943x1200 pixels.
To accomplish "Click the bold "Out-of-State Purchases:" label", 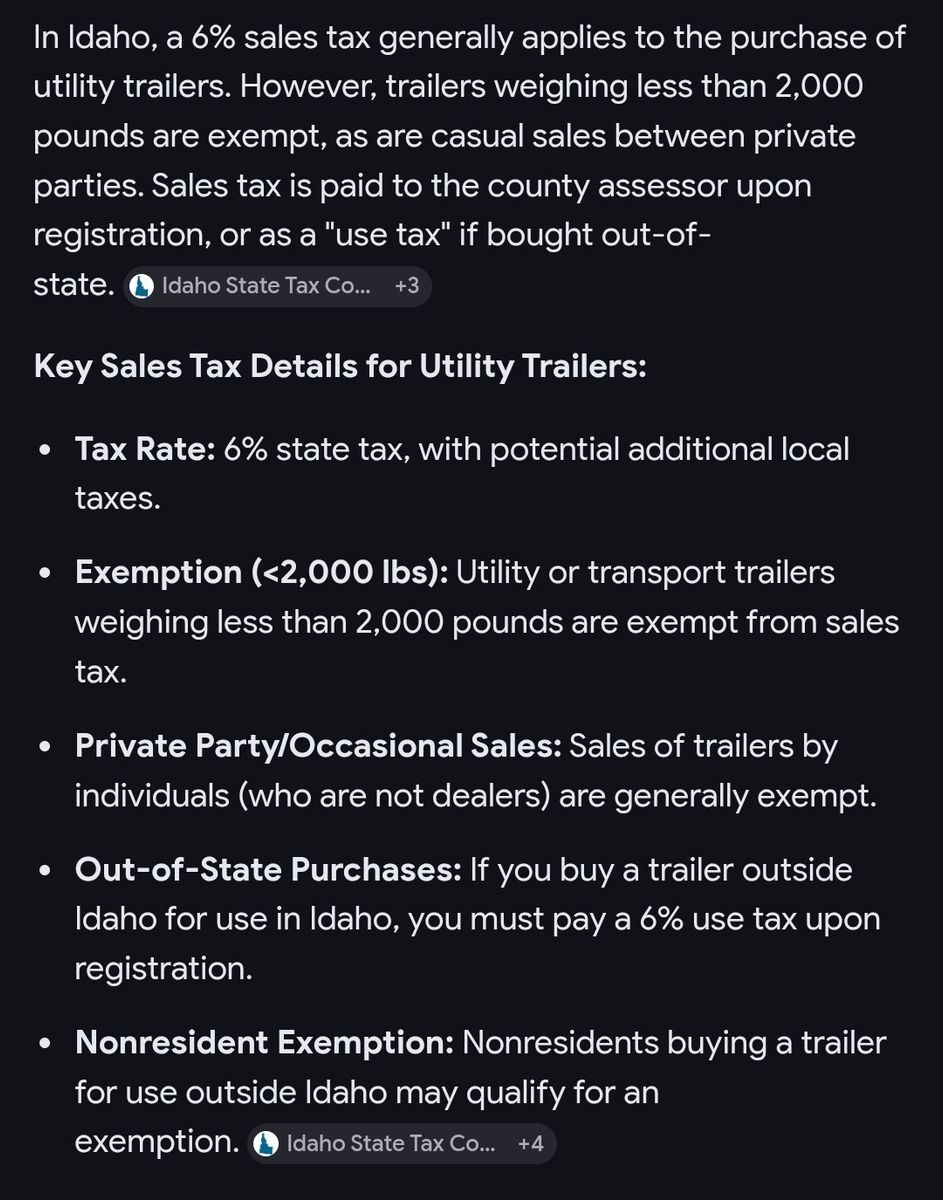I will pyautogui.click(x=267, y=870).
